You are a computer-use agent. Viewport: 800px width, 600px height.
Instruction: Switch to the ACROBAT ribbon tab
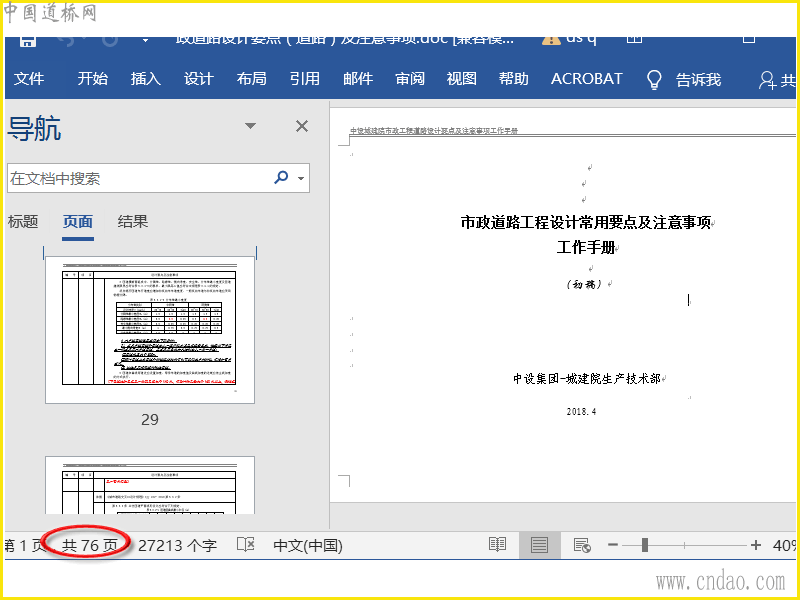pos(587,79)
